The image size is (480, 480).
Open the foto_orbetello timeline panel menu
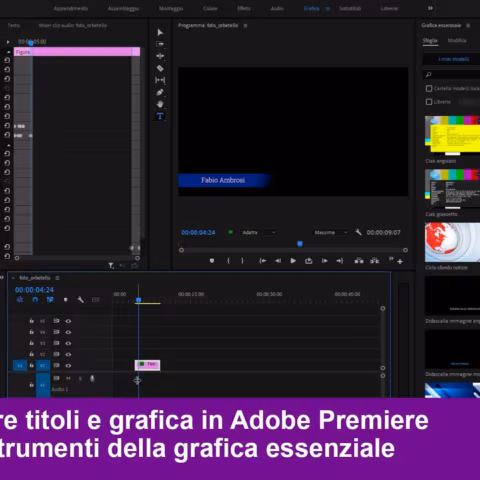click(57, 278)
